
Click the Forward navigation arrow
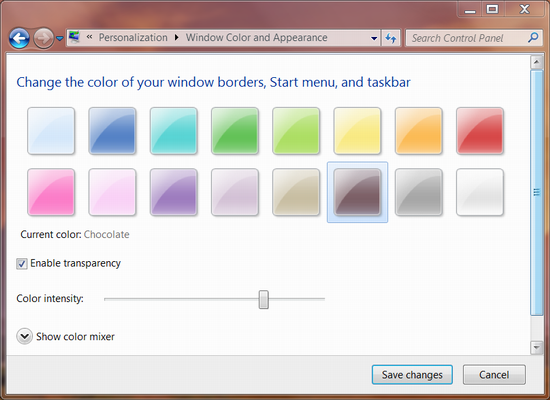[43, 38]
